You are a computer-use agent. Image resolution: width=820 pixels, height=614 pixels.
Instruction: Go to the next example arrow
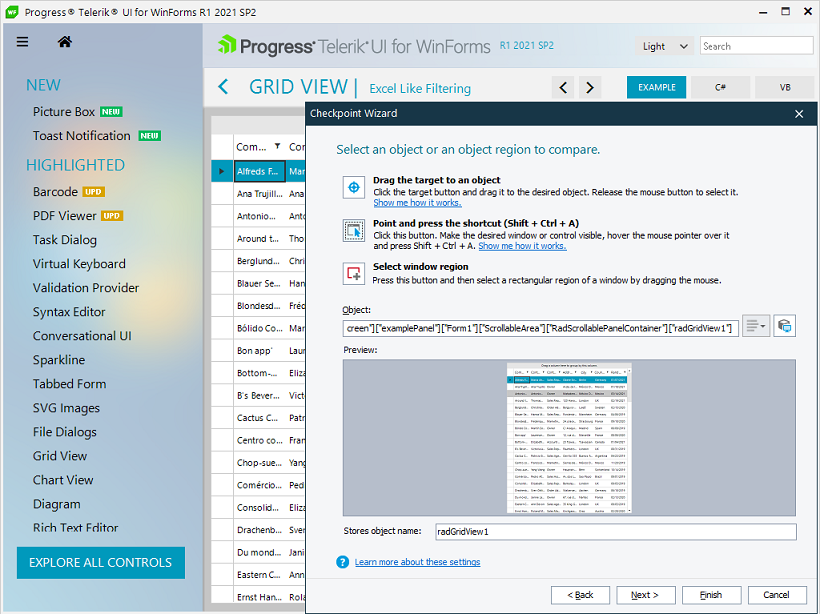click(590, 87)
